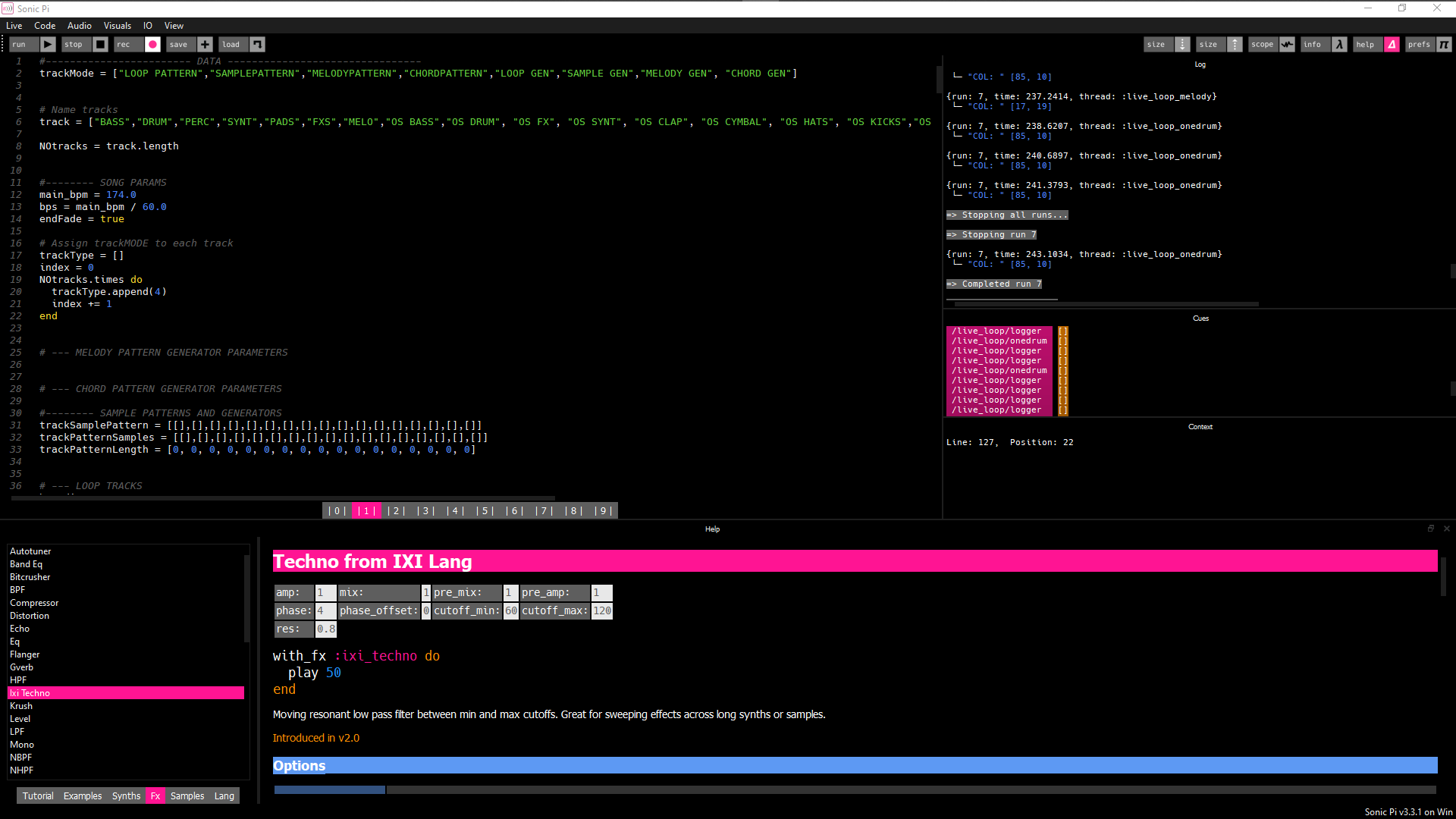This screenshot has width=1456, height=819.
Task: Open prefs via the pi icon
Action: click(1445, 45)
